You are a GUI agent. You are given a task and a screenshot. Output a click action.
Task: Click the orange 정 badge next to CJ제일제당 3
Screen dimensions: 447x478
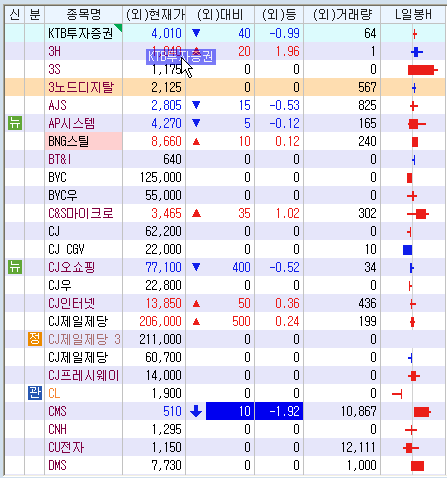click(35, 339)
